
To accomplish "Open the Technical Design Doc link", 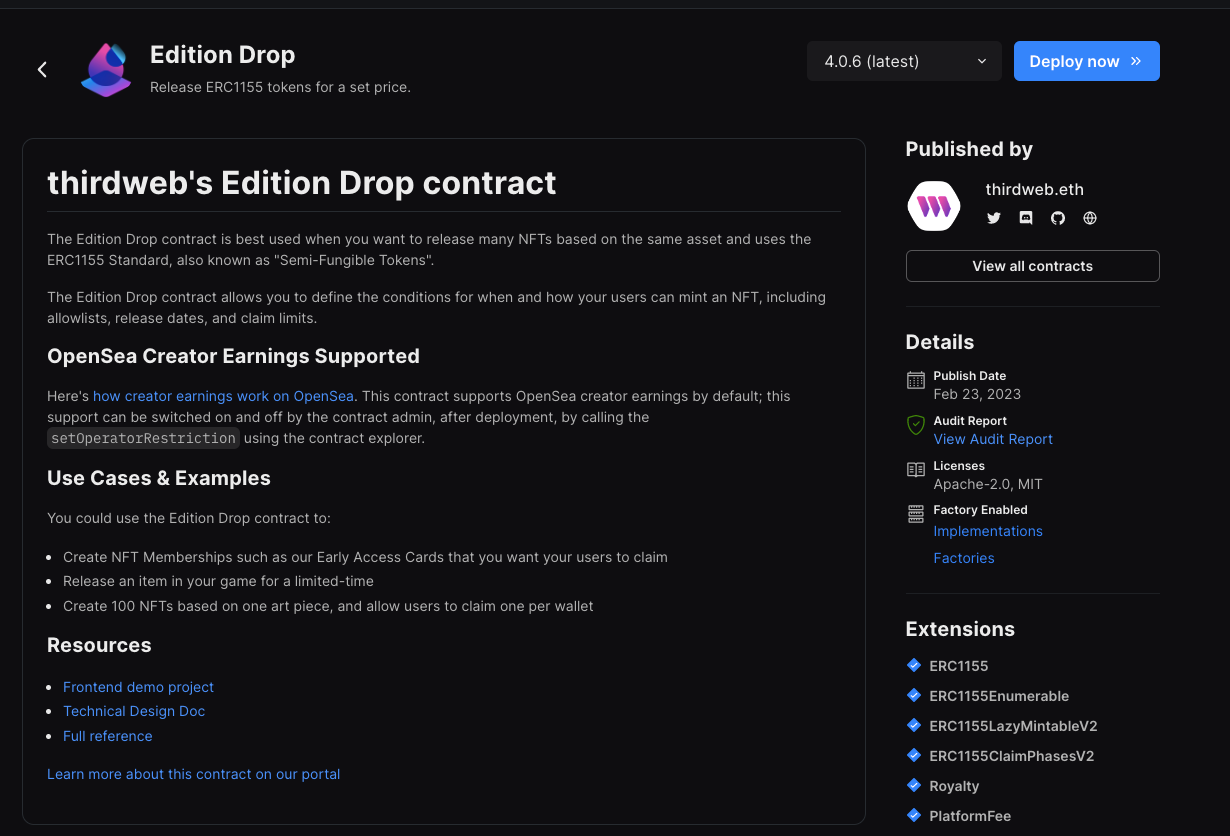I will [134, 711].
